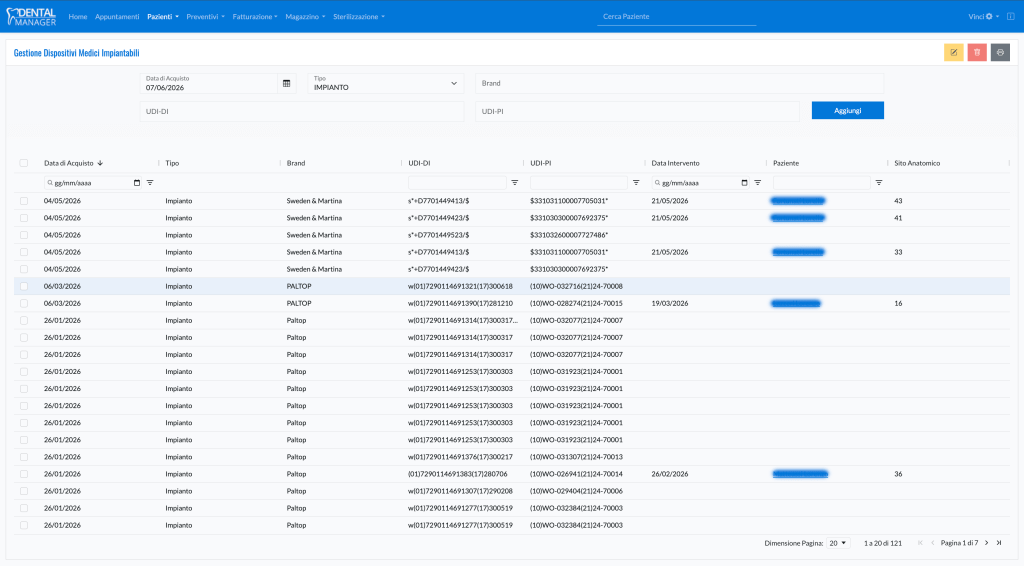The height and width of the screenshot is (566, 1024).
Task: Open filter menu for Data di Acquisto column
Action: click(x=150, y=183)
